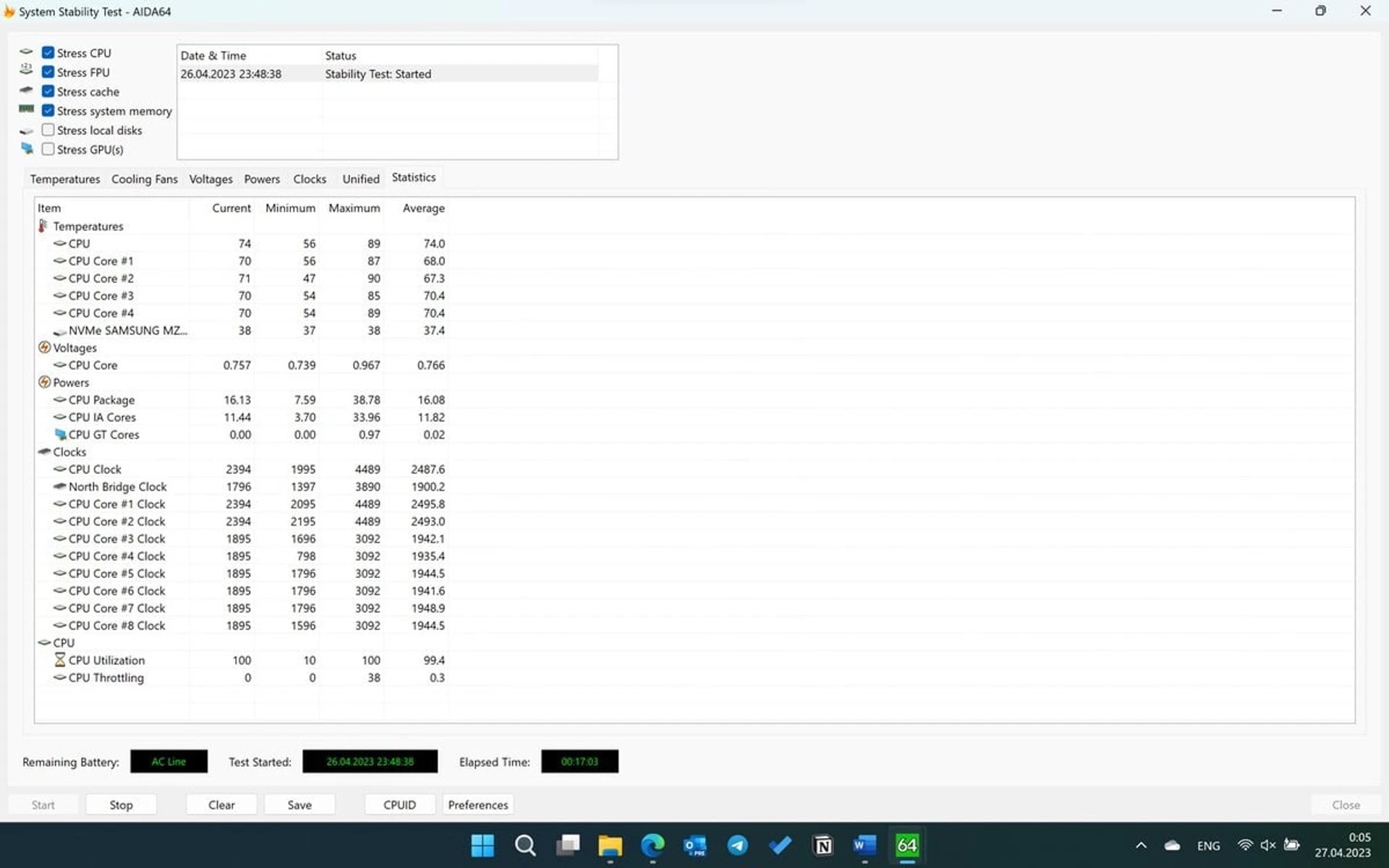Image resolution: width=1389 pixels, height=868 pixels.
Task: Click the CPU GT Cores icon
Action: (x=61, y=434)
